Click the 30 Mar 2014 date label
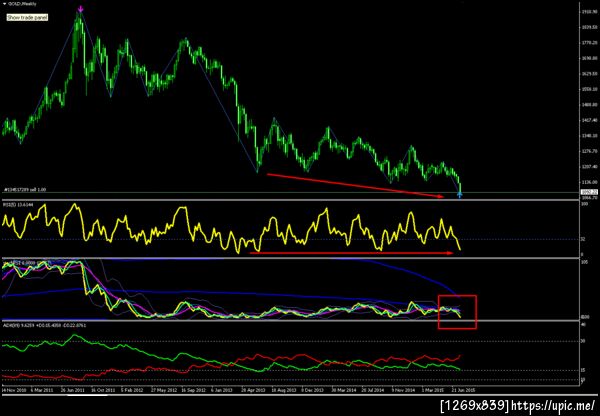The image size is (600, 416). [x=344, y=390]
